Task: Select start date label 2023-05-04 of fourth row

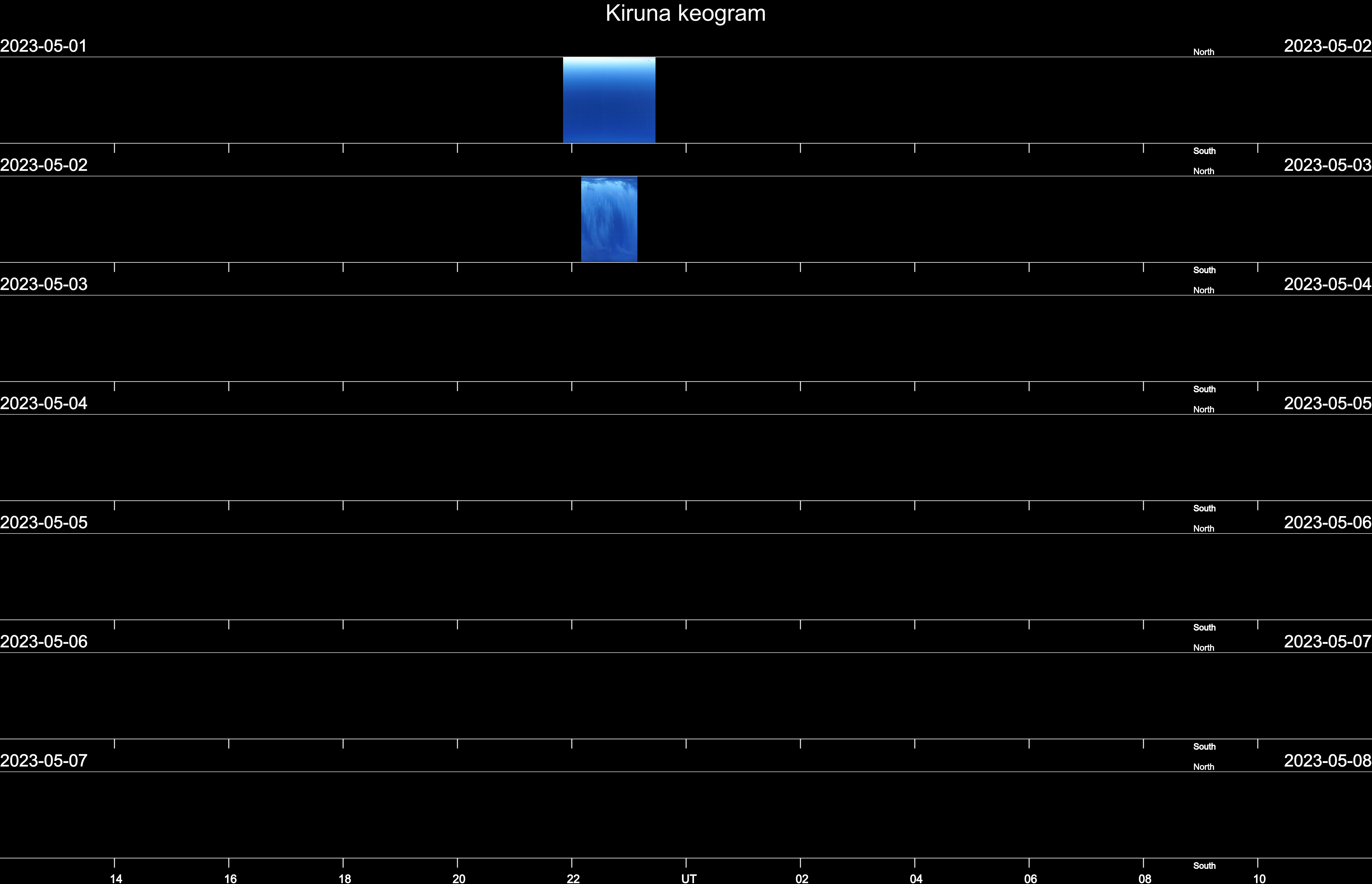Action: (x=44, y=404)
